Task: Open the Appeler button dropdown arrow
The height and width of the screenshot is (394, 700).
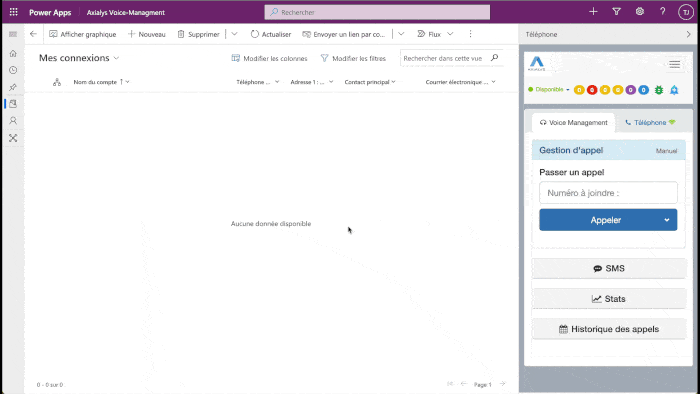Action: point(667,220)
